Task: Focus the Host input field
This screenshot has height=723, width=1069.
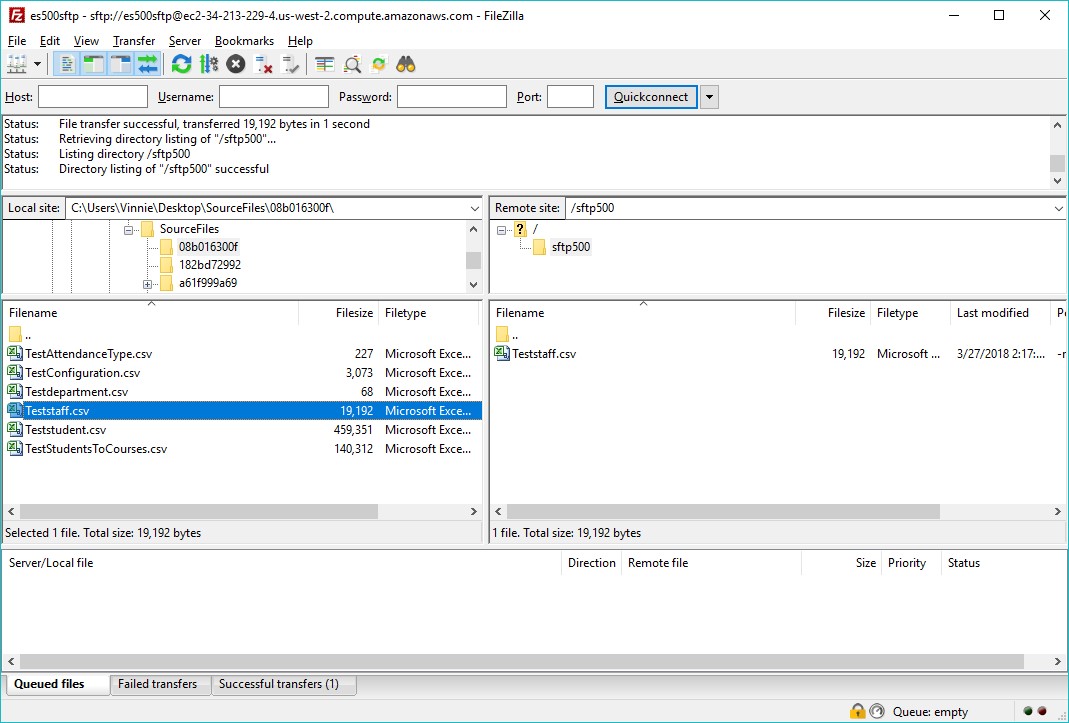Action: click(93, 97)
